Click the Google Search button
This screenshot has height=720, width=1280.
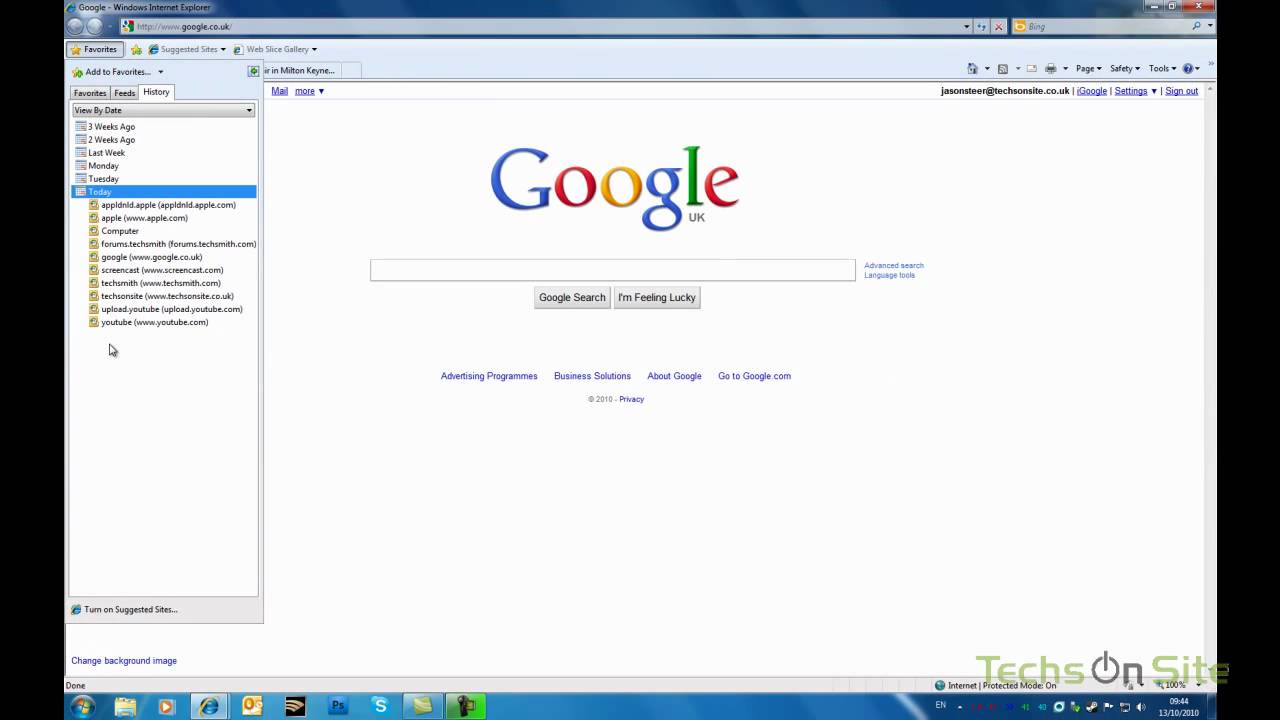pyautogui.click(x=572, y=297)
